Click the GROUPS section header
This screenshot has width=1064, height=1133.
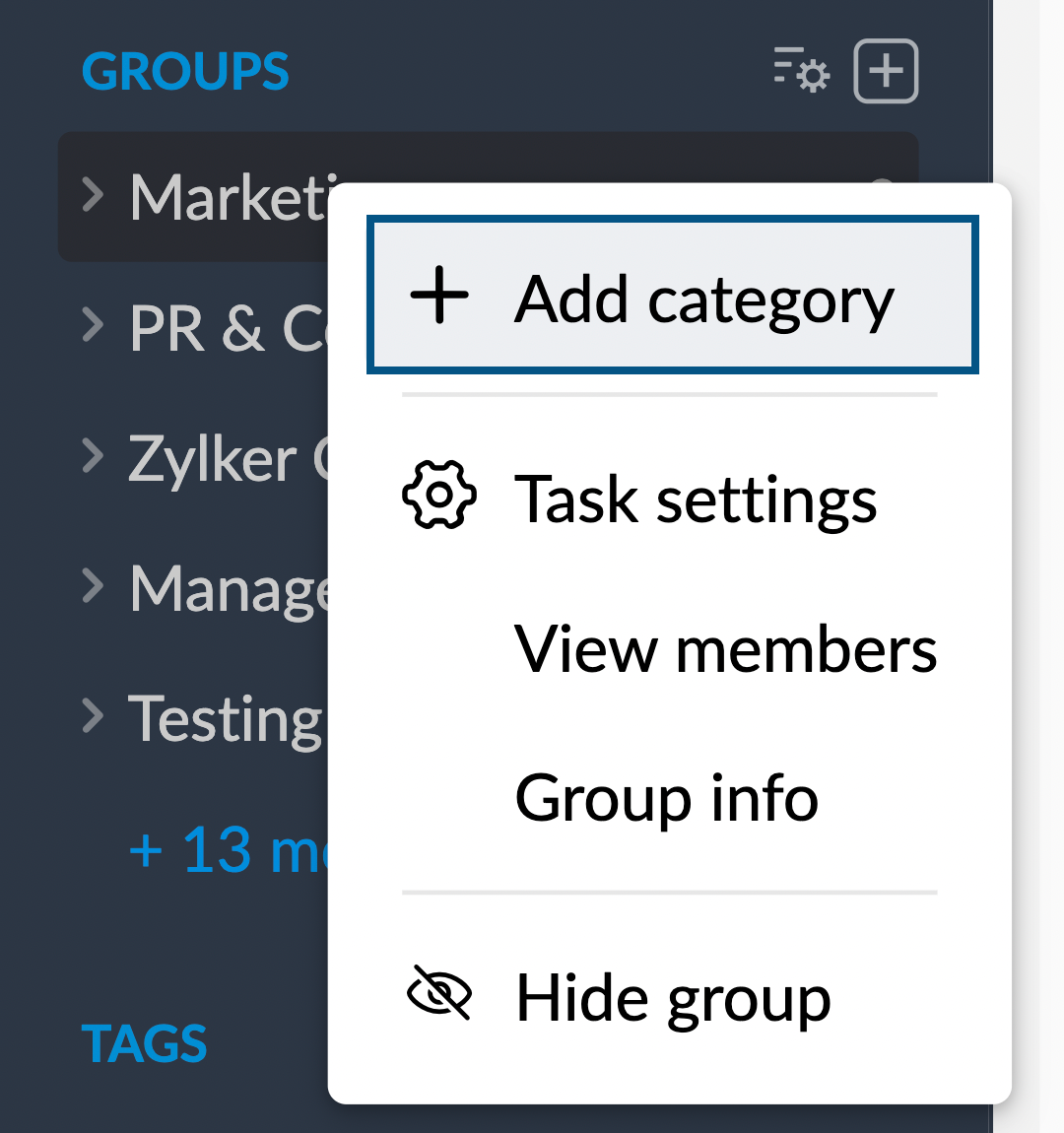[x=185, y=70]
